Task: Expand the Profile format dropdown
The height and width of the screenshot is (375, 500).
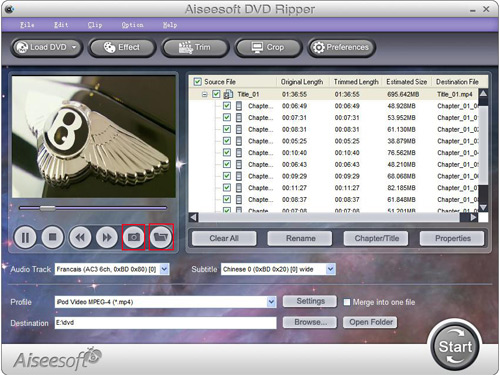Action: (x=272, y=302)
